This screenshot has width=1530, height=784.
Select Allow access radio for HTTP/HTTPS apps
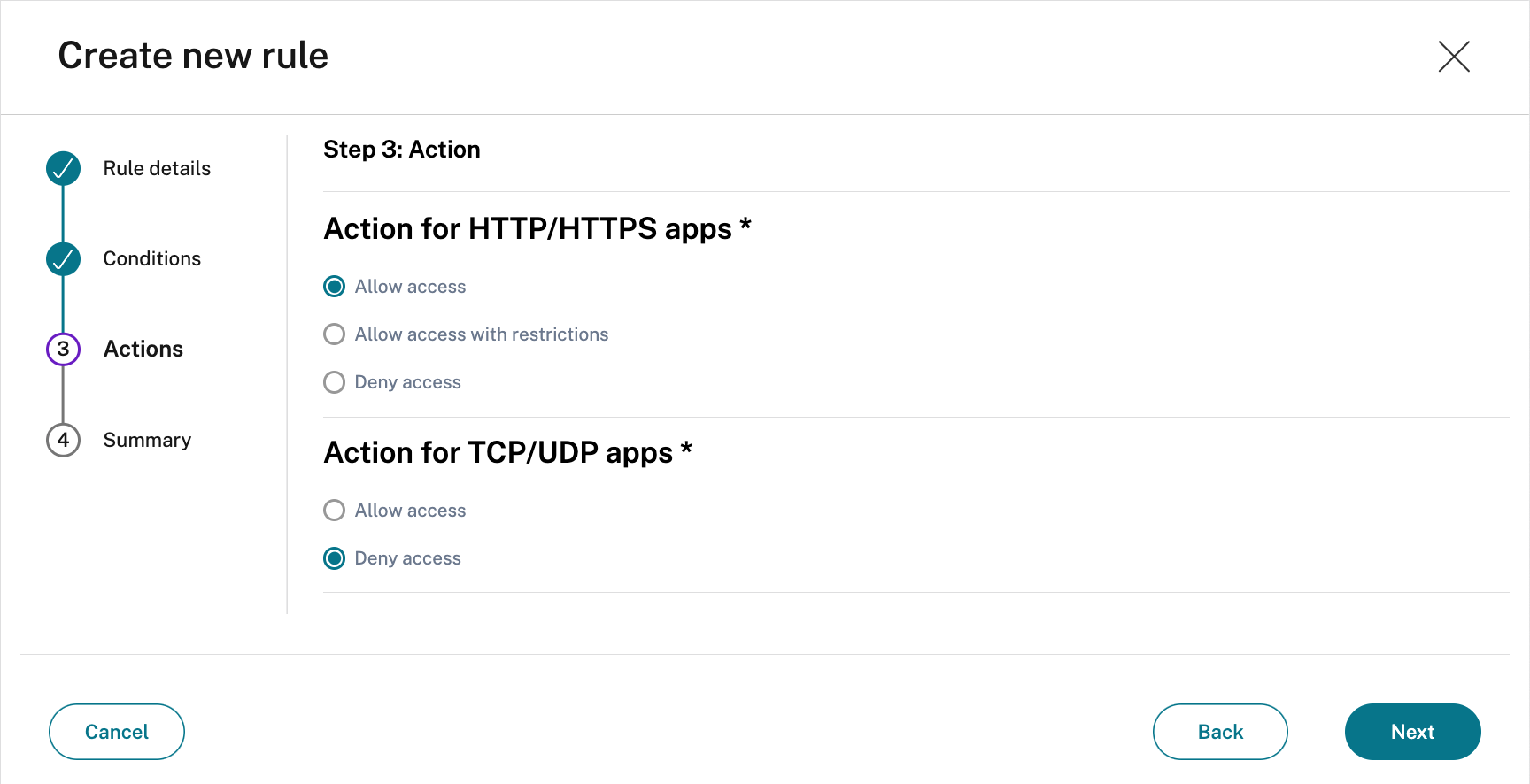click(334, 287)
